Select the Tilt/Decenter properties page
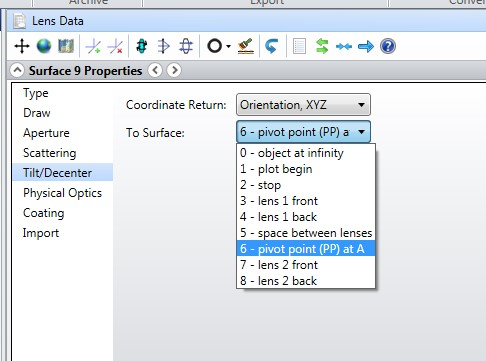The image size is (486, 361). [63, 172]
